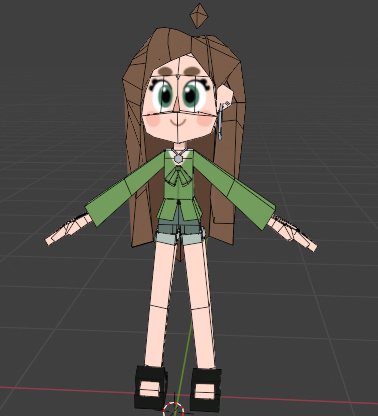
Task: Click the 3D cursor at the feet
Action: (174, 409)
